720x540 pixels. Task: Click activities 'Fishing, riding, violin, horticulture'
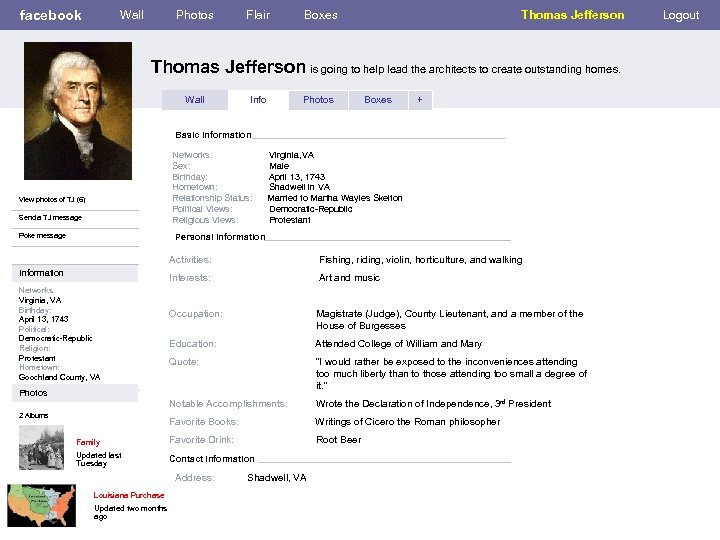421,260
